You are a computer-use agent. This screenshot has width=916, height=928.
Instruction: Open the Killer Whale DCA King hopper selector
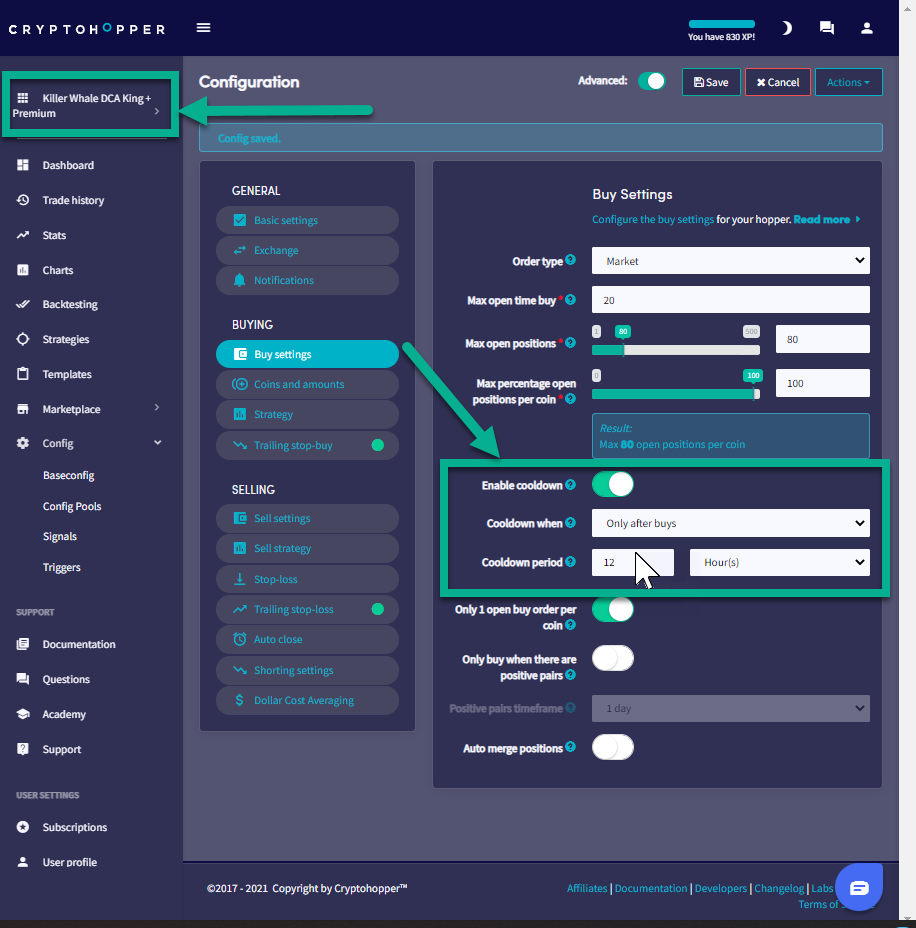pos(90,105)
